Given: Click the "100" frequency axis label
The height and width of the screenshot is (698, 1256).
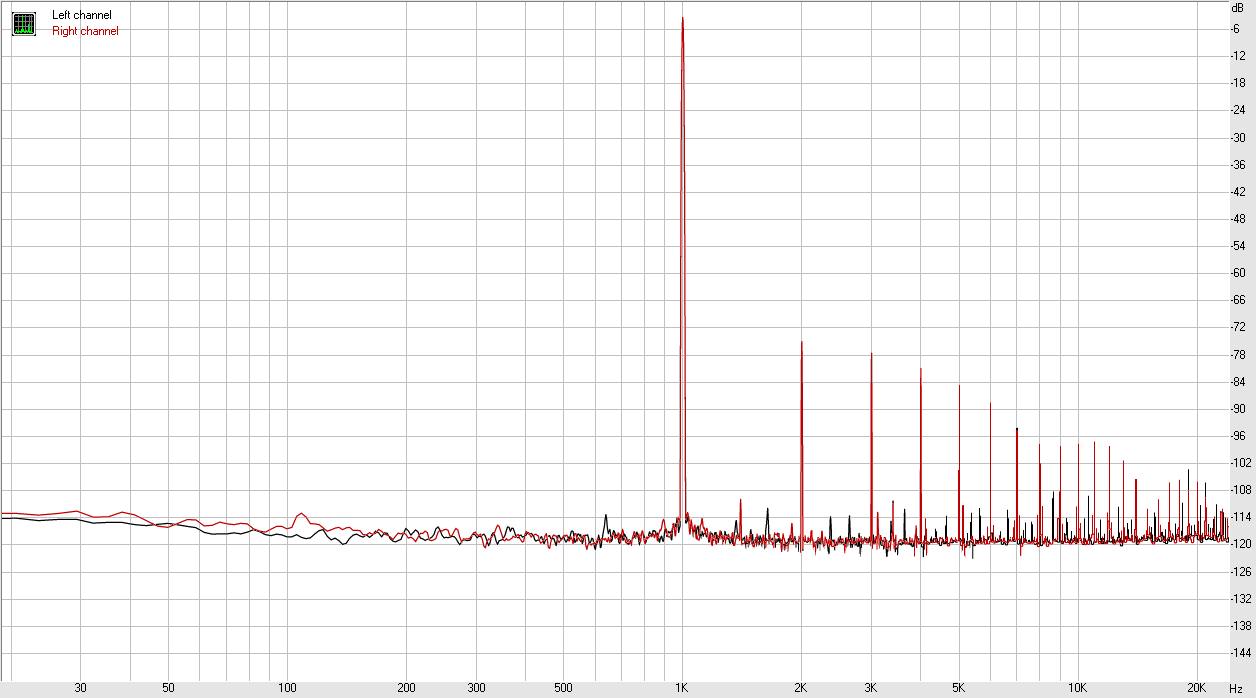Looking at the screenshot, I should point(287,688).
